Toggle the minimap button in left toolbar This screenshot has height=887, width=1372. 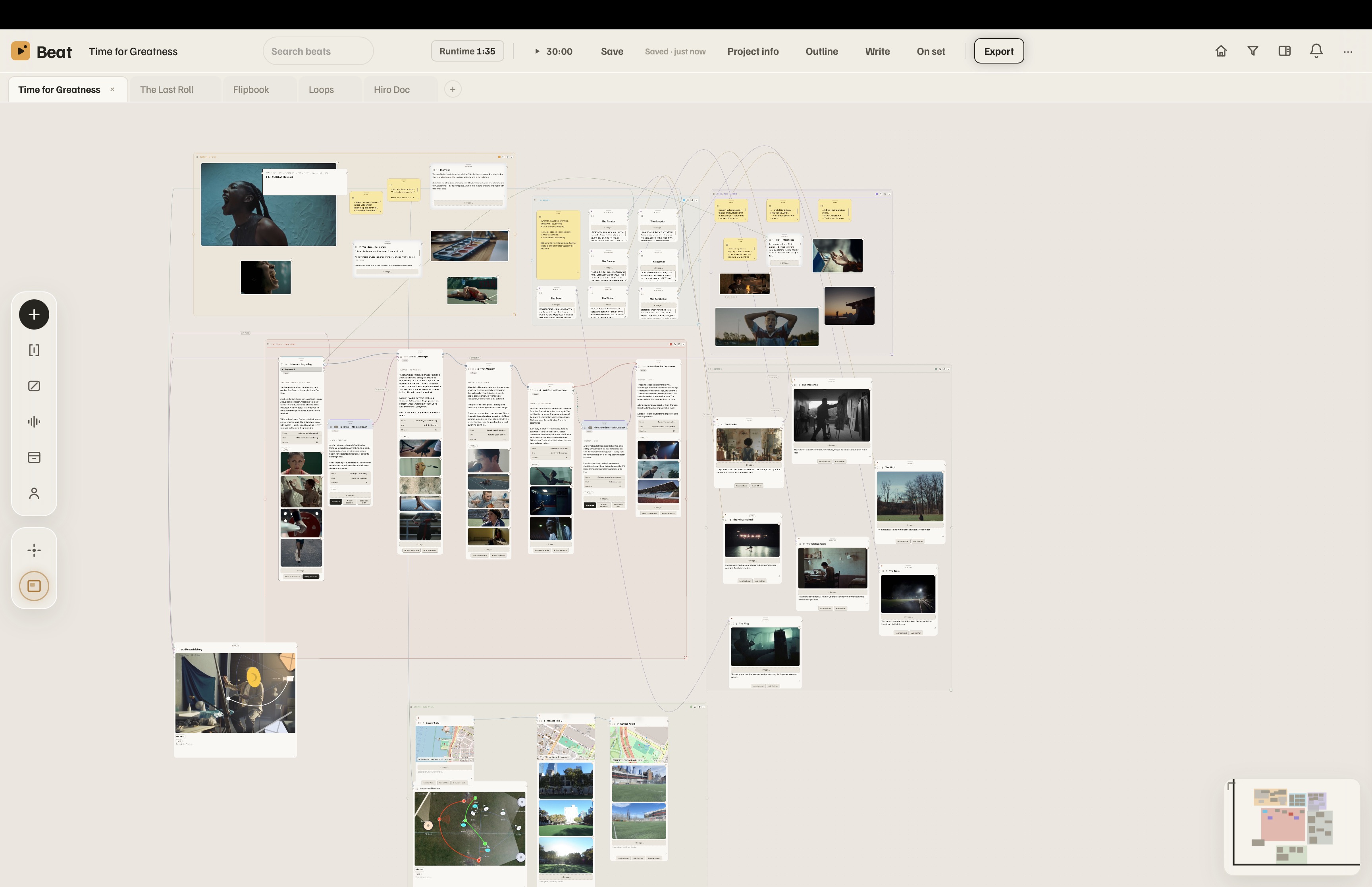[34, 586]
